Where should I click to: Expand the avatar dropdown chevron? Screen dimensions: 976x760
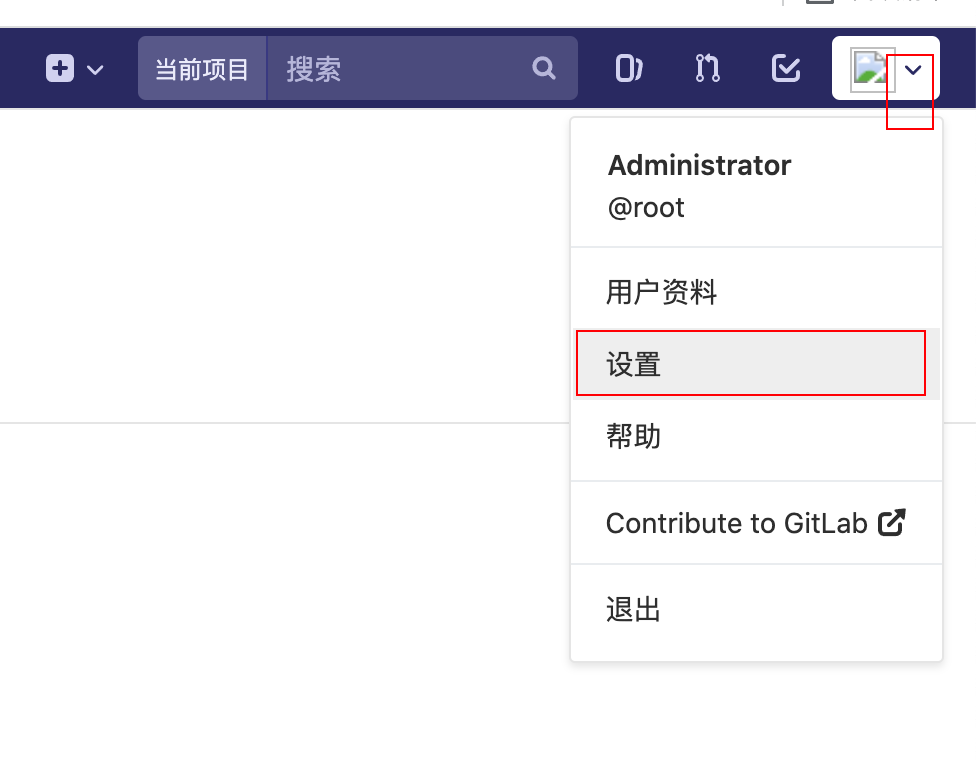tap(911, 70)
